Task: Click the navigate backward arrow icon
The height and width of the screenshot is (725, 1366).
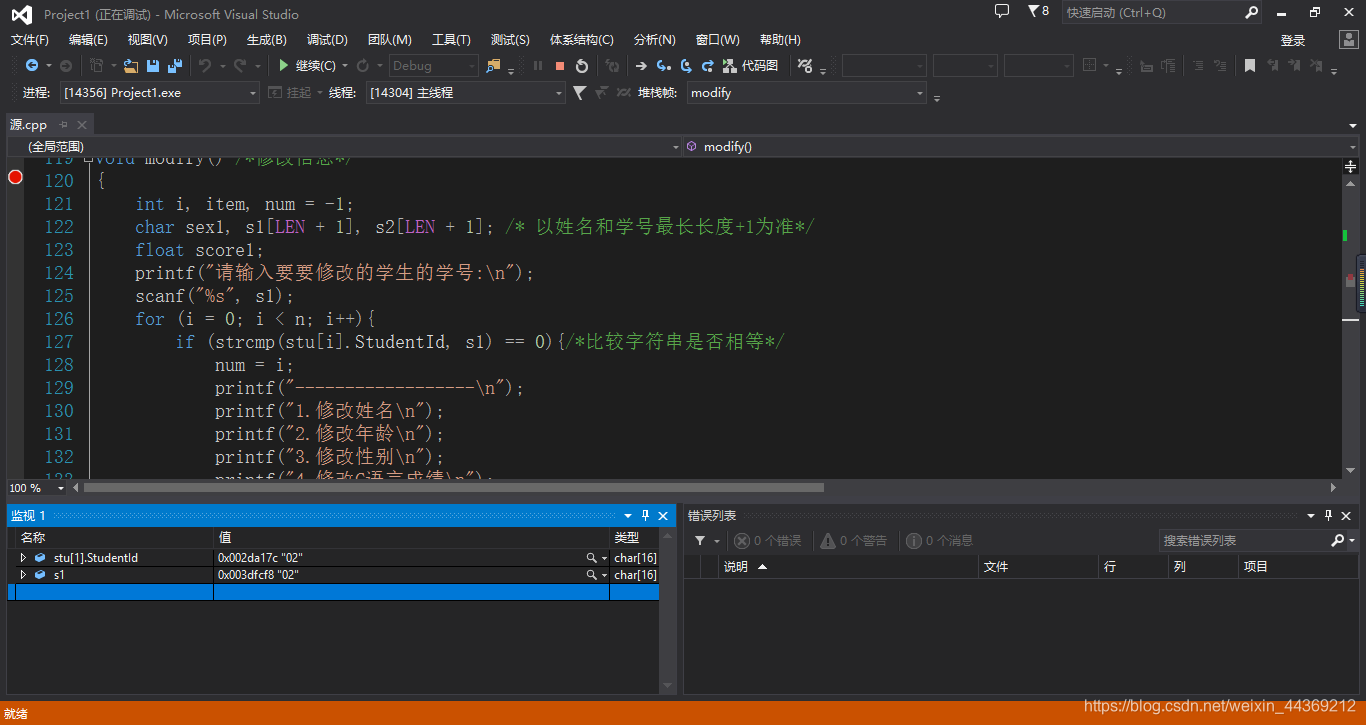Action: coord(31,66)
